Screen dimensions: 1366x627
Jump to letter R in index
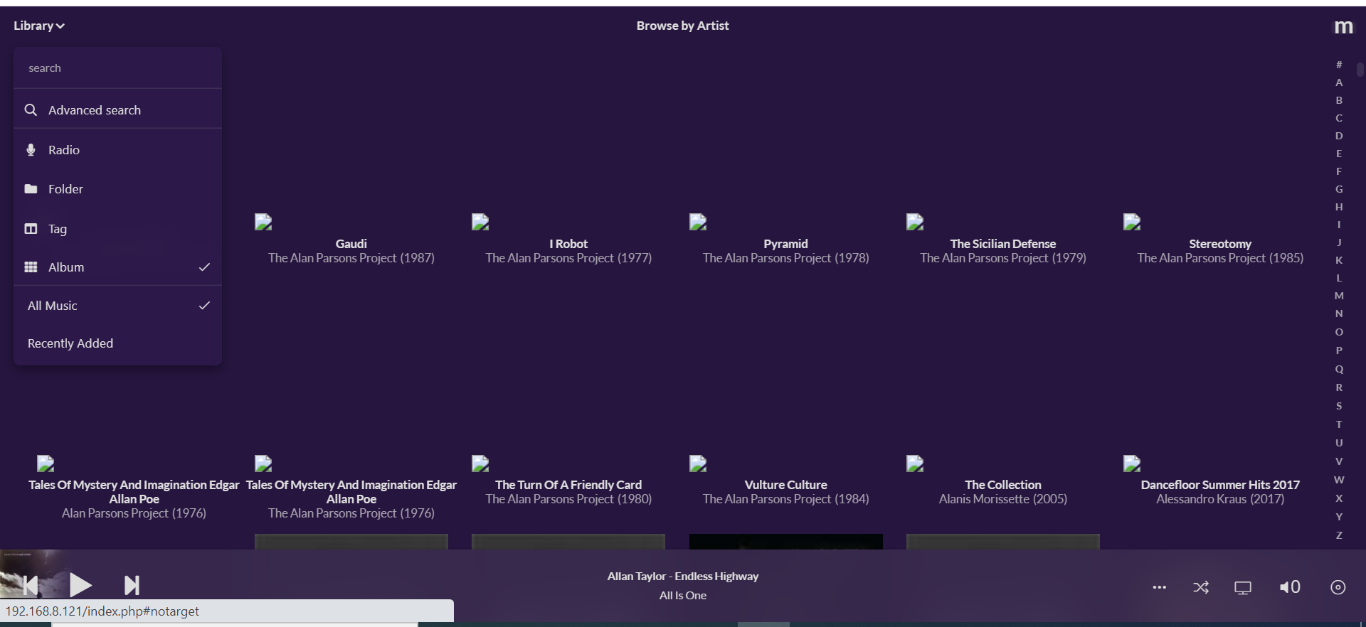(1339, 388)
